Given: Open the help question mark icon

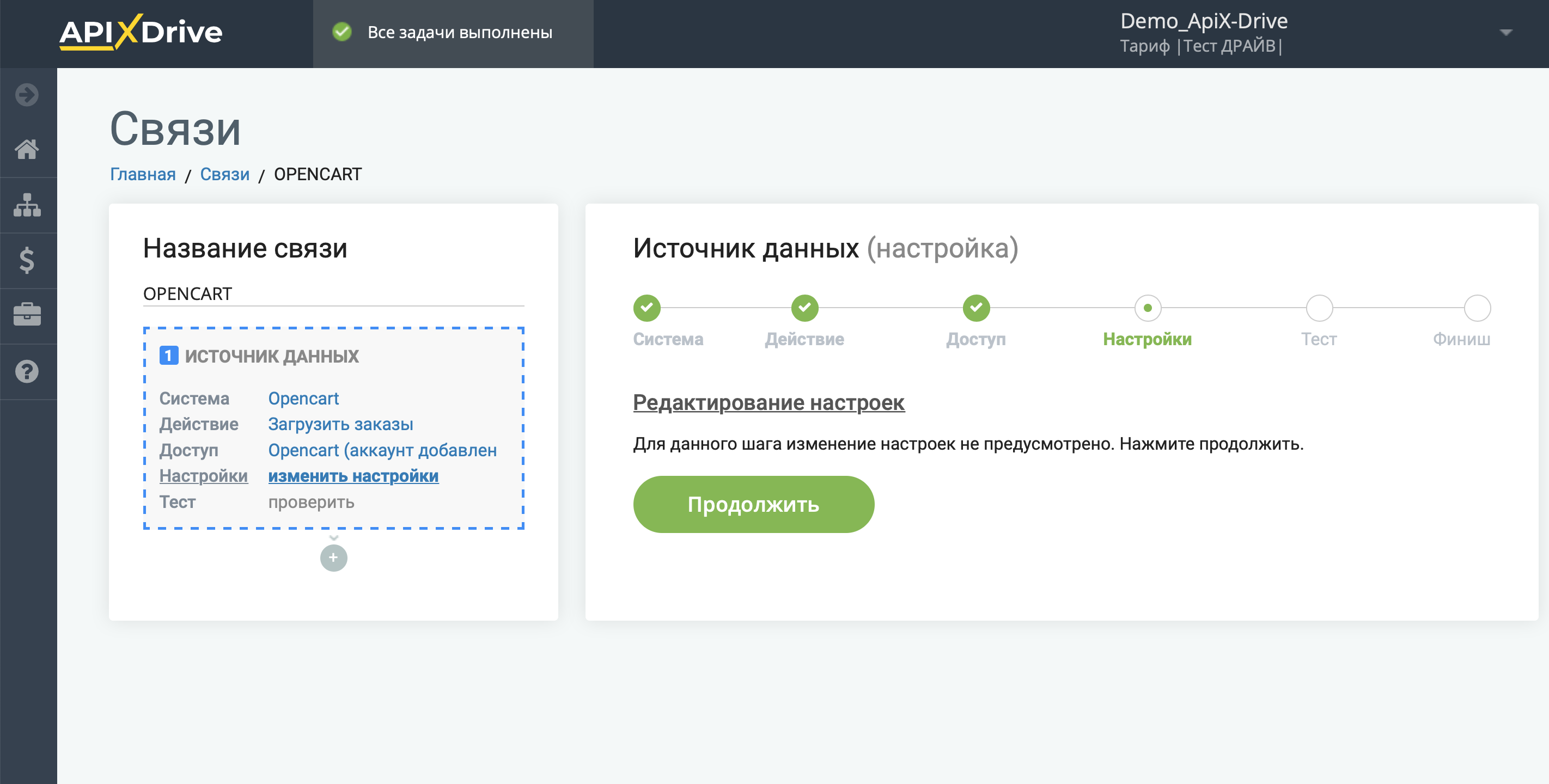Looking at the screenshot, I should [27, 371].
